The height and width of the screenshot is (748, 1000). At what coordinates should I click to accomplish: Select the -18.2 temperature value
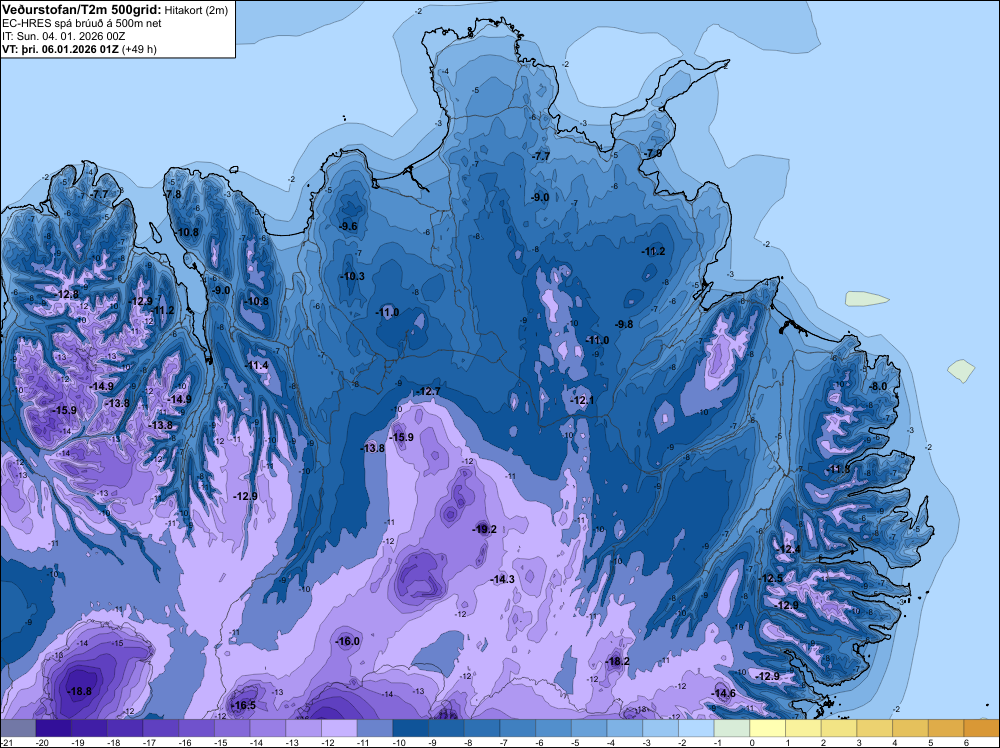(x=617, y=661)
